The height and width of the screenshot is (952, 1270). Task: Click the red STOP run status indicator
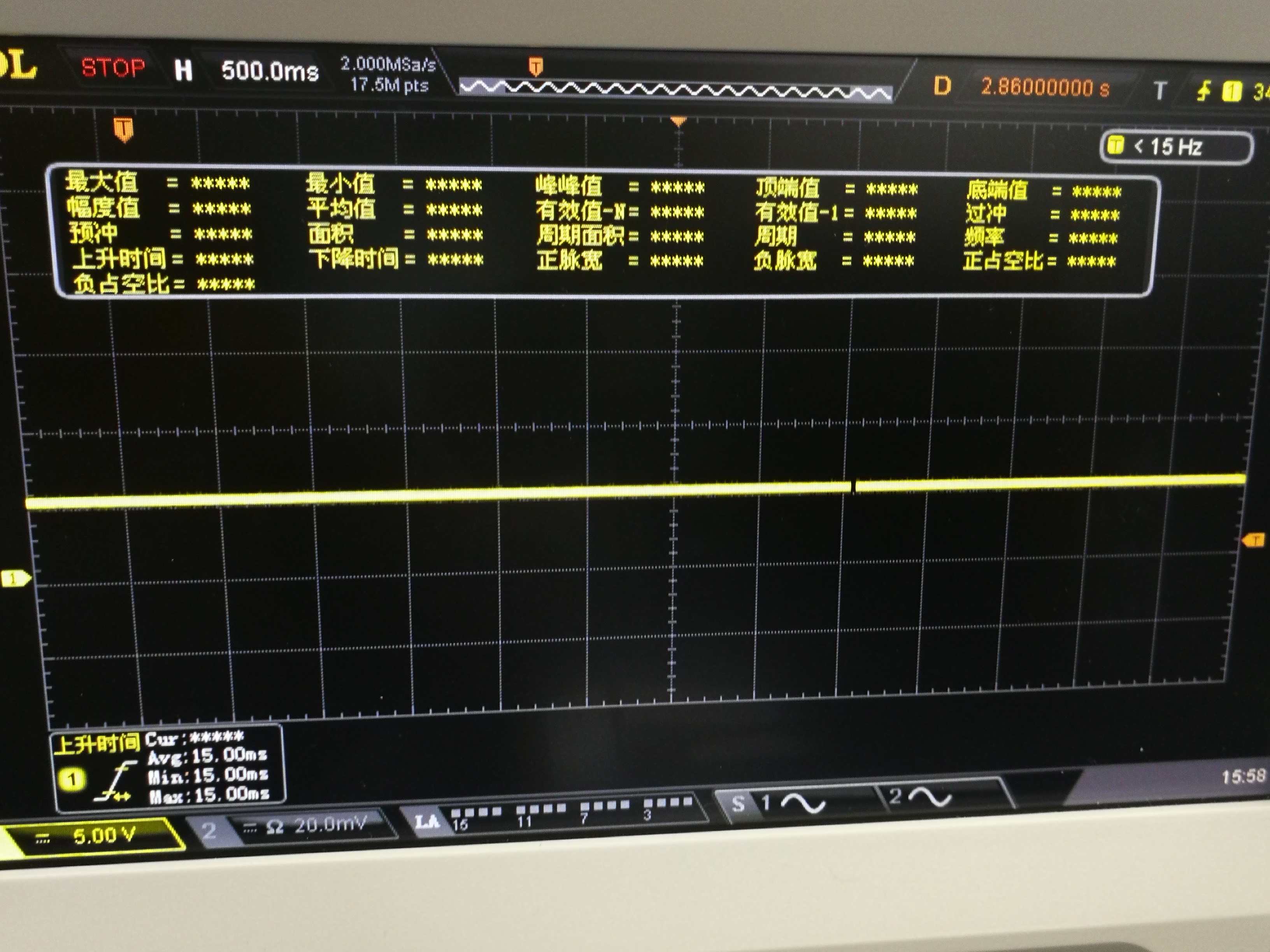tap(113, 68)
